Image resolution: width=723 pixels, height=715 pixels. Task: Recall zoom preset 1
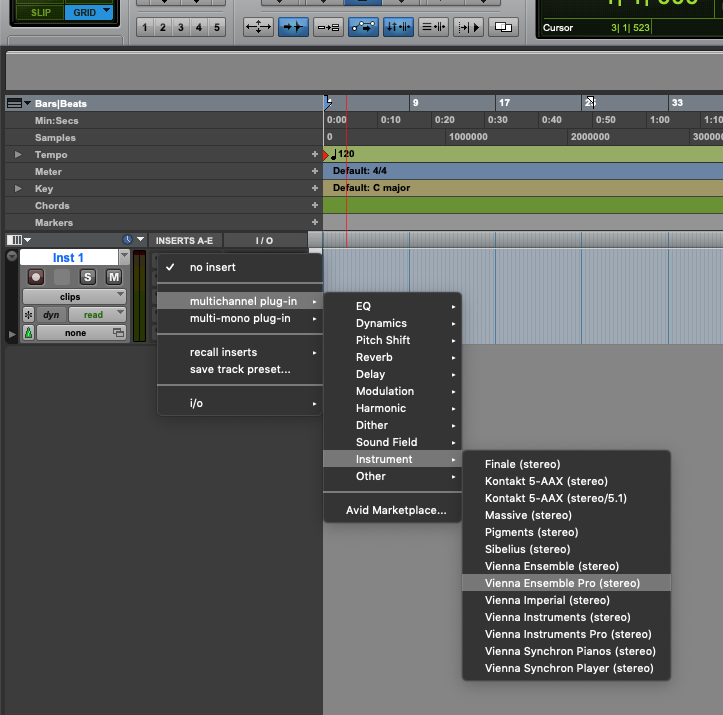[x=145, y=27]
